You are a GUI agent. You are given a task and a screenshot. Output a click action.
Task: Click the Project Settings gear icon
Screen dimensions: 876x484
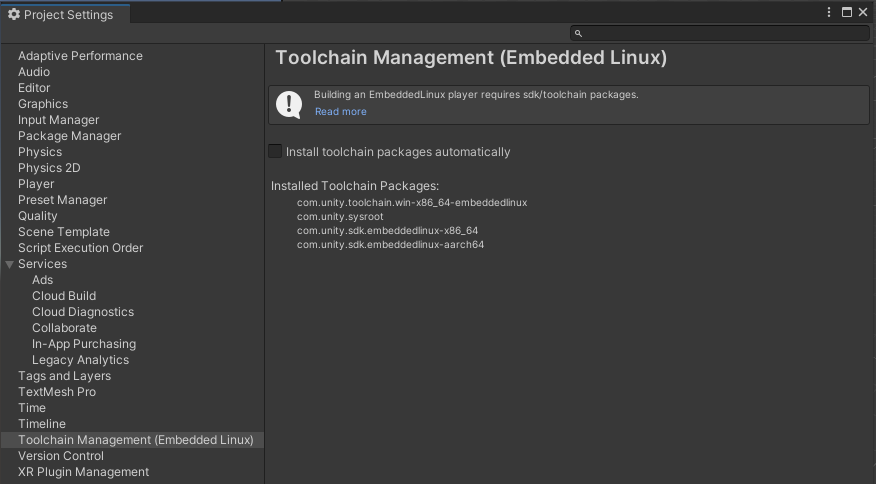[14, 14]
